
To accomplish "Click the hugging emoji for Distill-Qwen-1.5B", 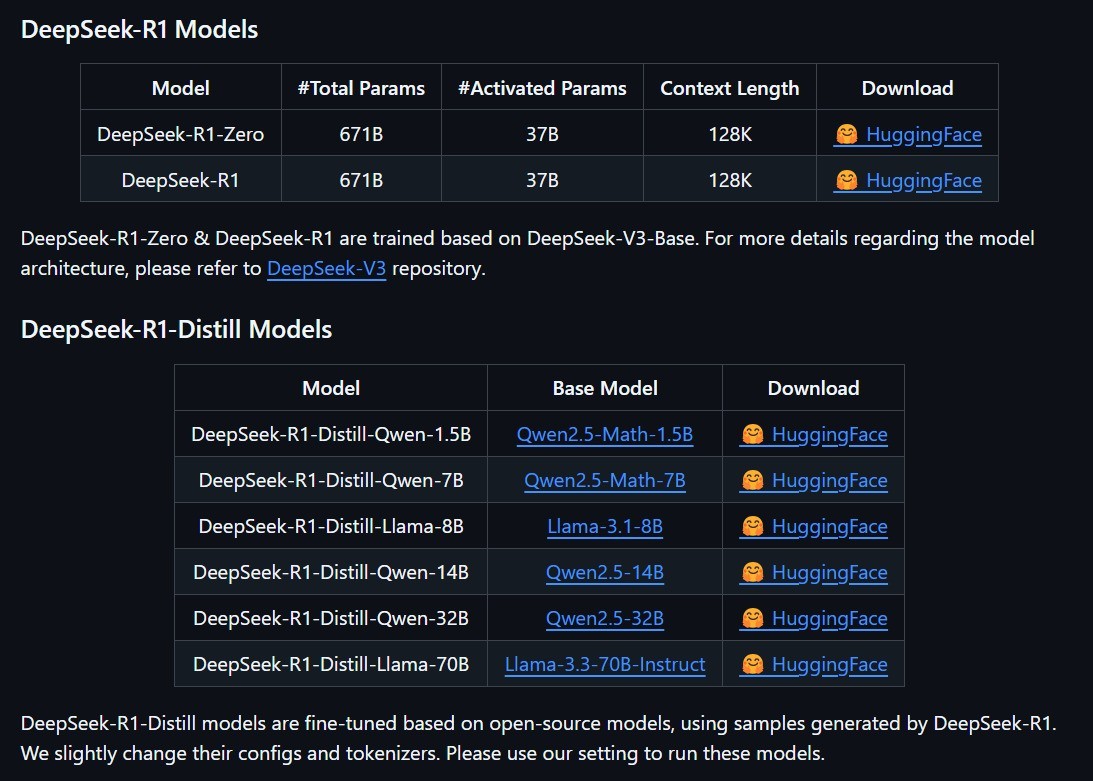I will coord(752,434).
